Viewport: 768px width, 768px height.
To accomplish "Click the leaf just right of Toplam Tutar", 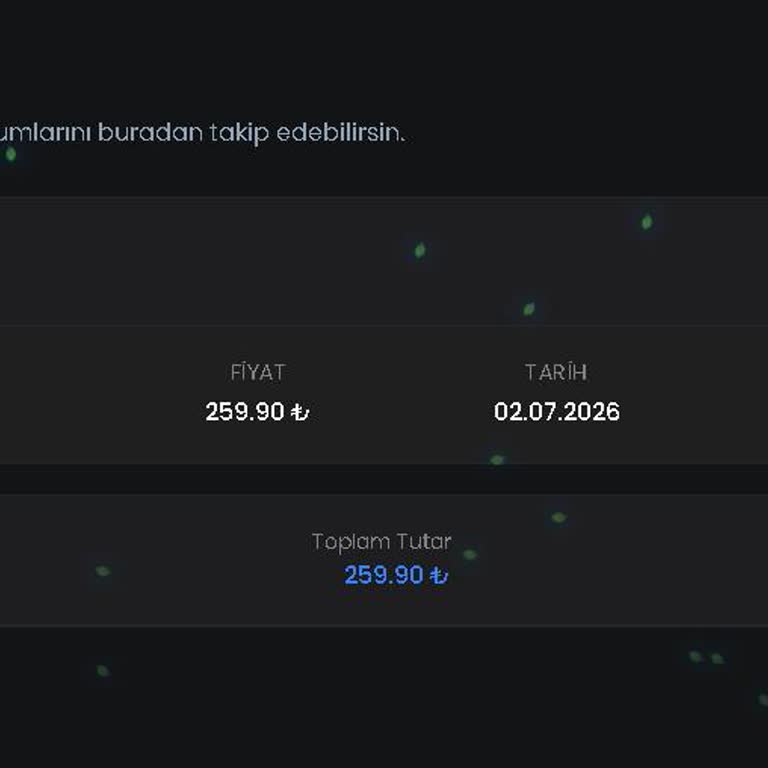I will click(x=470, y=554).
